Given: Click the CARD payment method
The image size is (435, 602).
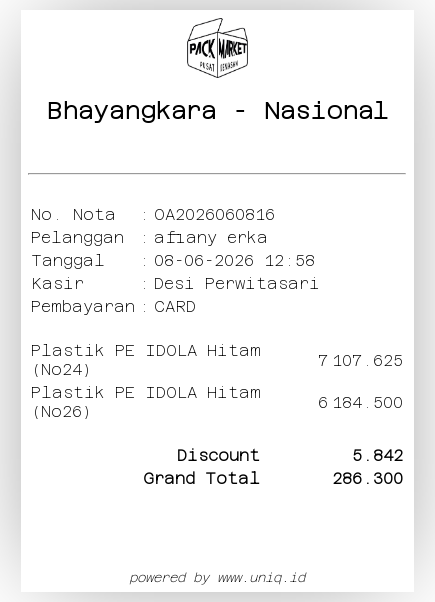Looking at the screenshot, I should 175,307.
